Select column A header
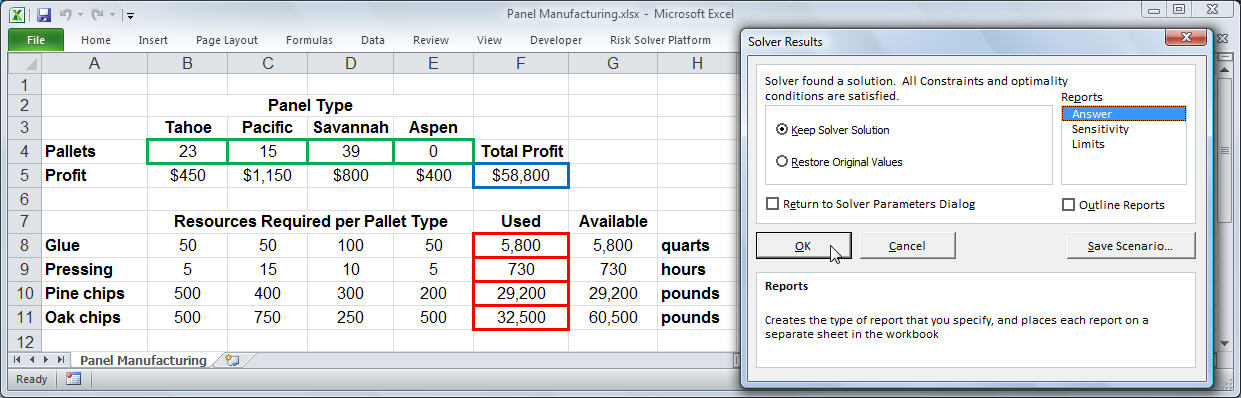Image resolution: width=1241 pixels, height=398 pixels. tap(95, 63)
